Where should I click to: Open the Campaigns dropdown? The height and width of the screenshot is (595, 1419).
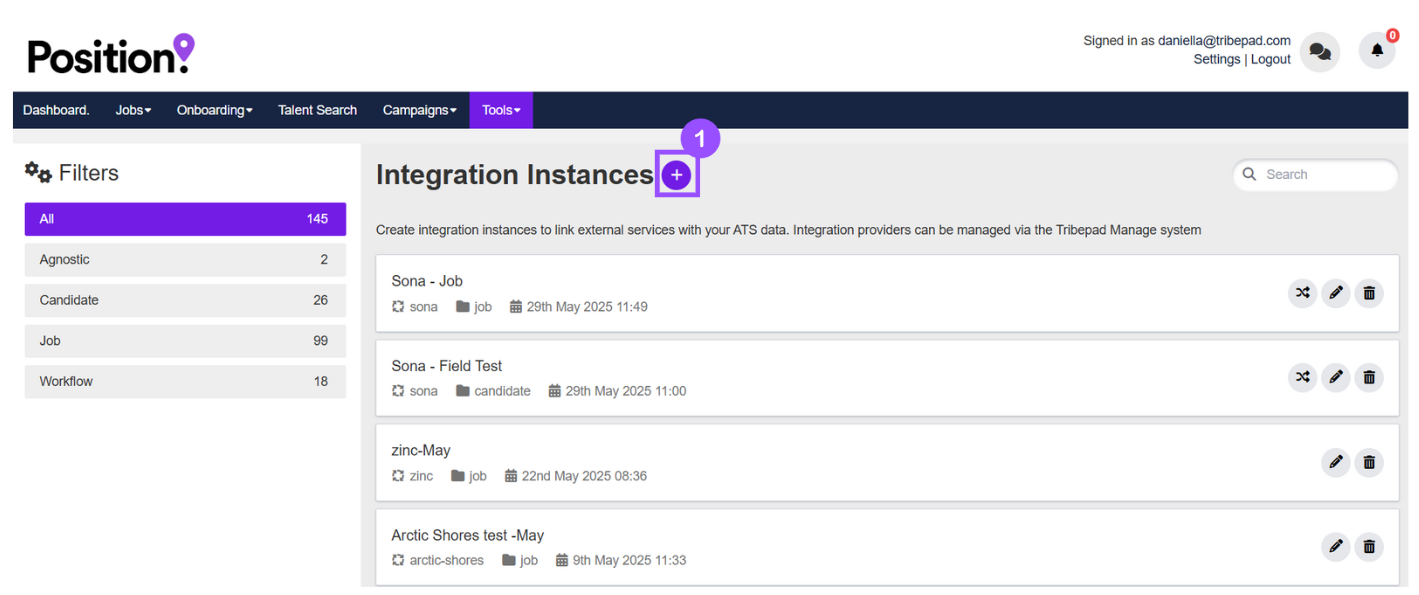[420, 110]
